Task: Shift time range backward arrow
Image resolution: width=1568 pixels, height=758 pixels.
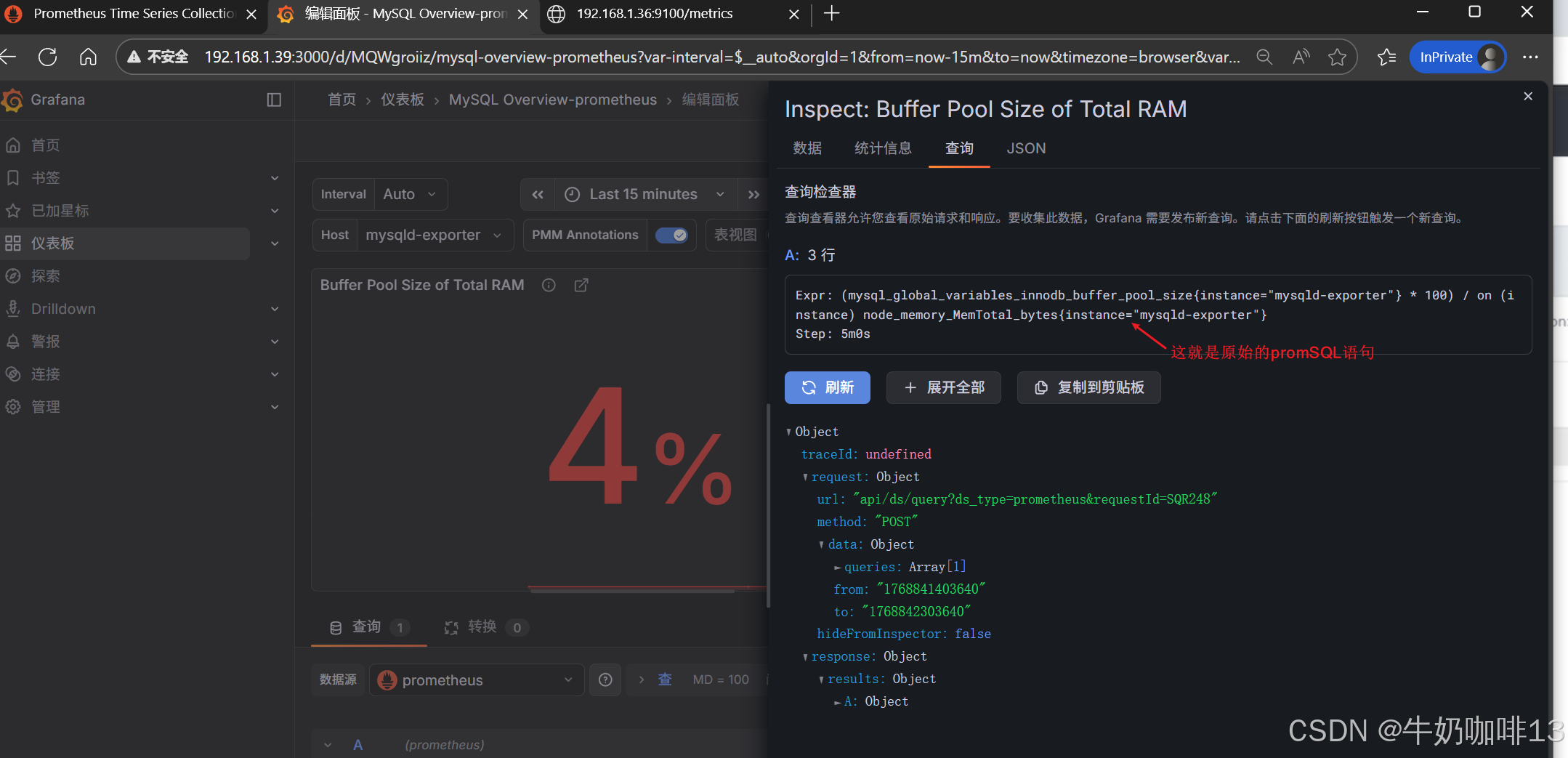Action: pyautogui.click(x=538, y=194)
